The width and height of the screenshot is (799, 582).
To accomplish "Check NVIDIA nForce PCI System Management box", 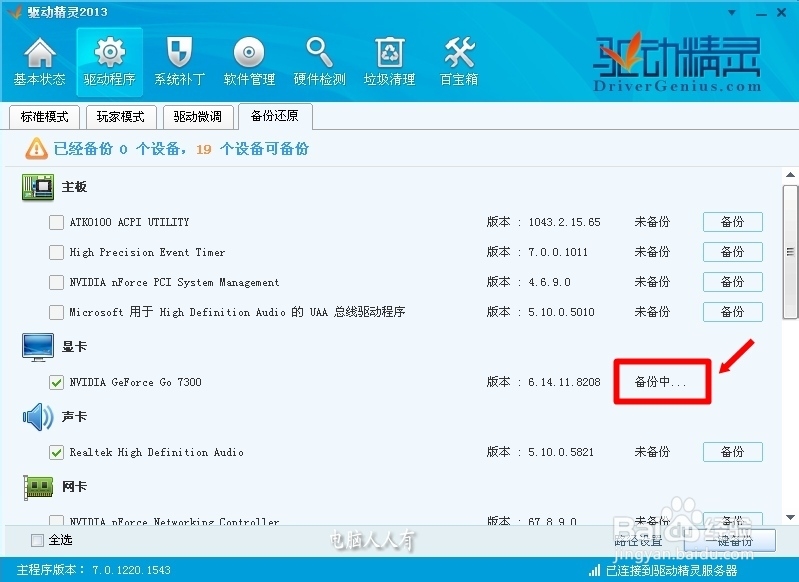I will tap(56, 282).
